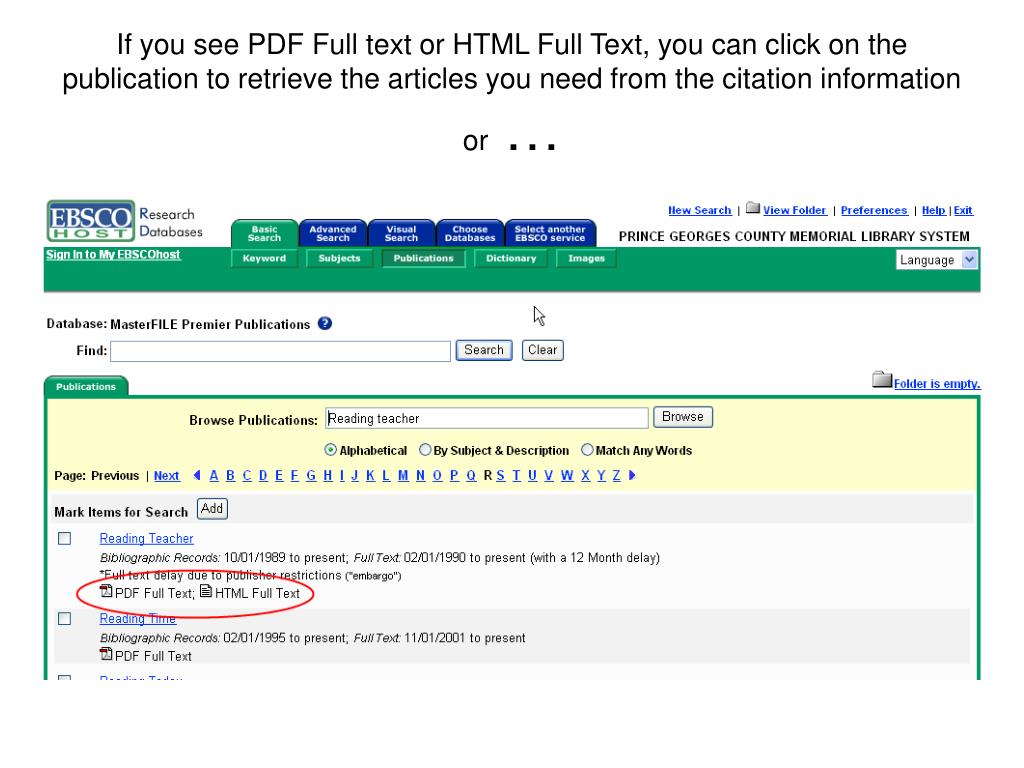Click the Clear button

(x=542, y=350)
